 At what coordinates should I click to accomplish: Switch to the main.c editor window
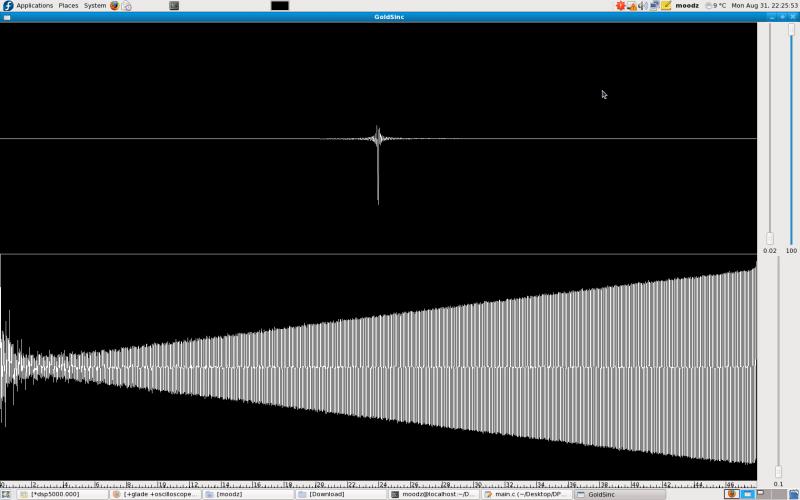pyautogui.click(x=527, y=494)
